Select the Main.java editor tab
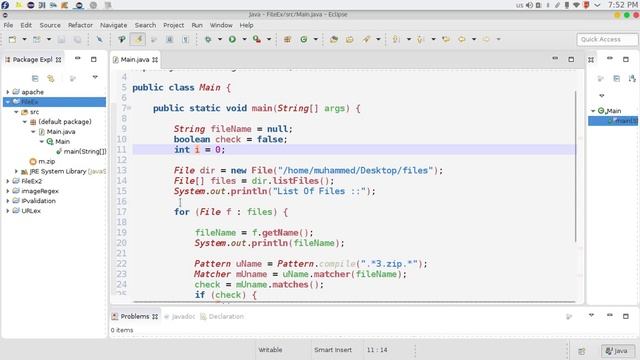The image size is (640, 360). 136,60
